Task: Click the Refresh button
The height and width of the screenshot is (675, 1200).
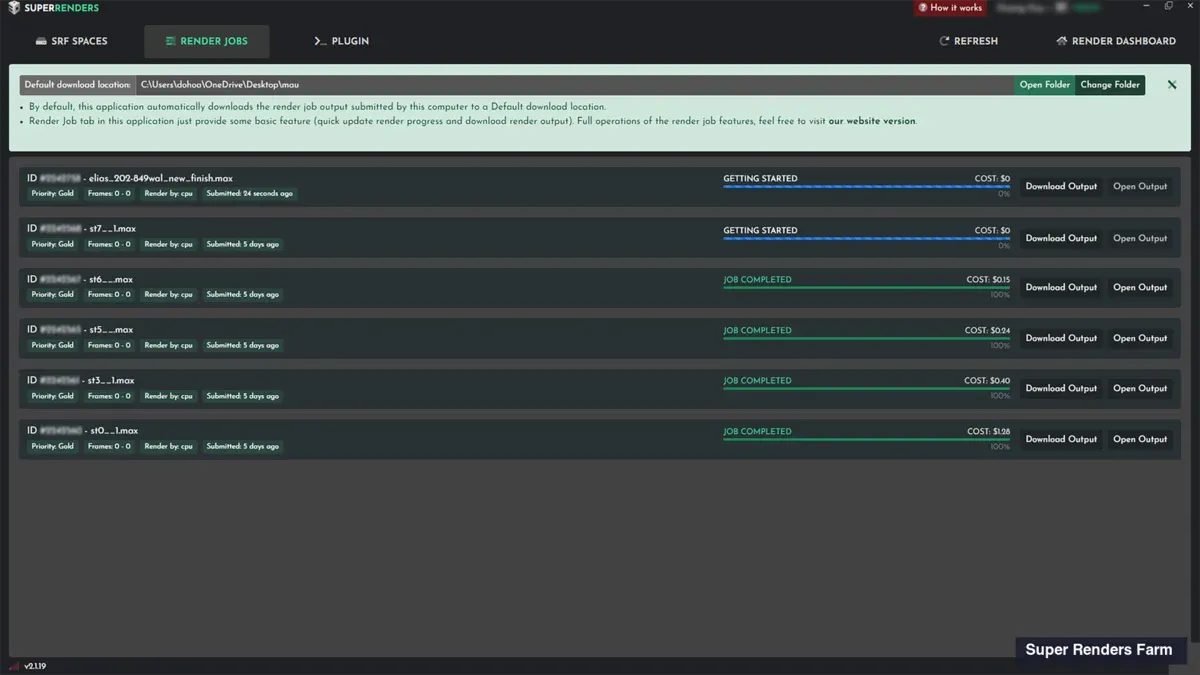Action: [x=968, y=41]
